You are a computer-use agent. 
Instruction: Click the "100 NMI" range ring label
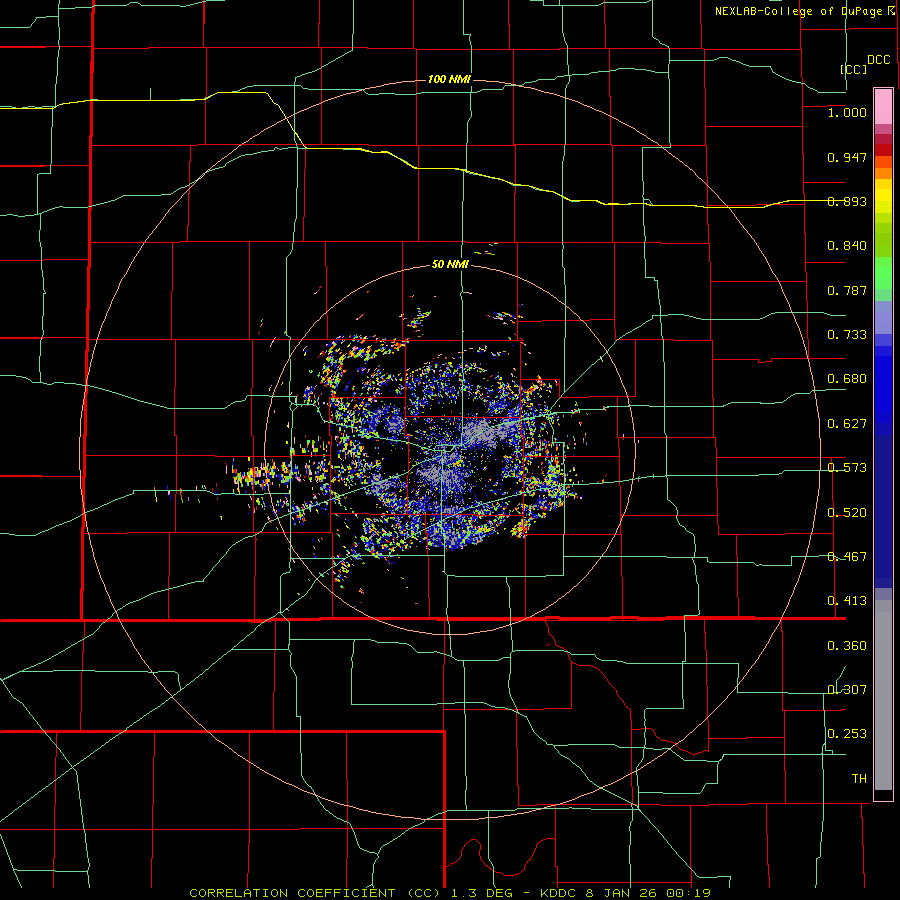[449, 79]
